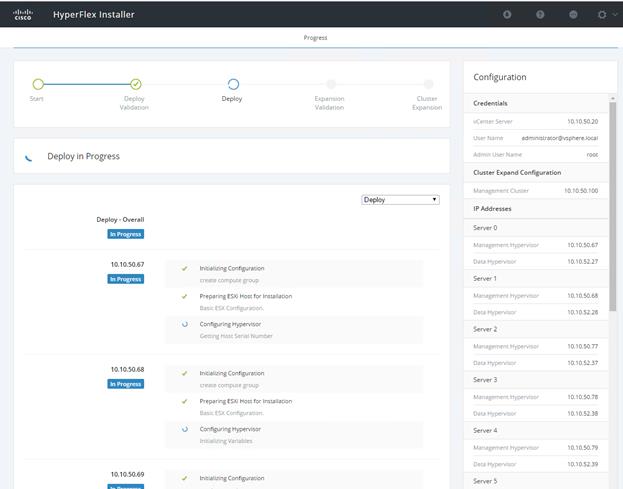Click the Deploy Validation checked step circle
The height and width of the screenshot is (489, 623).
[x=136, y=84]
